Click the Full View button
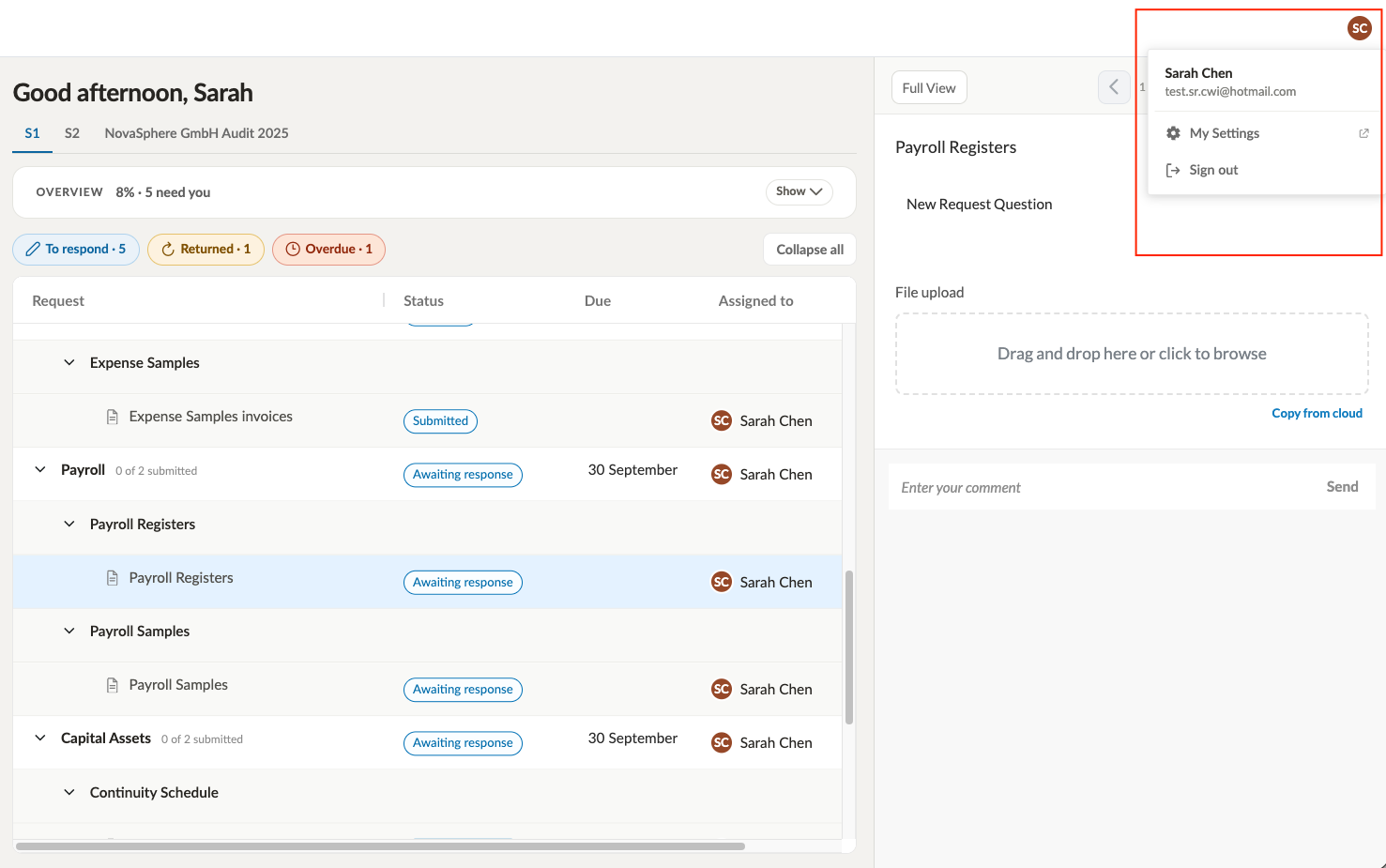Viewport: 1386px width, 868px height. pyautogui.click(x=929, y=87)
